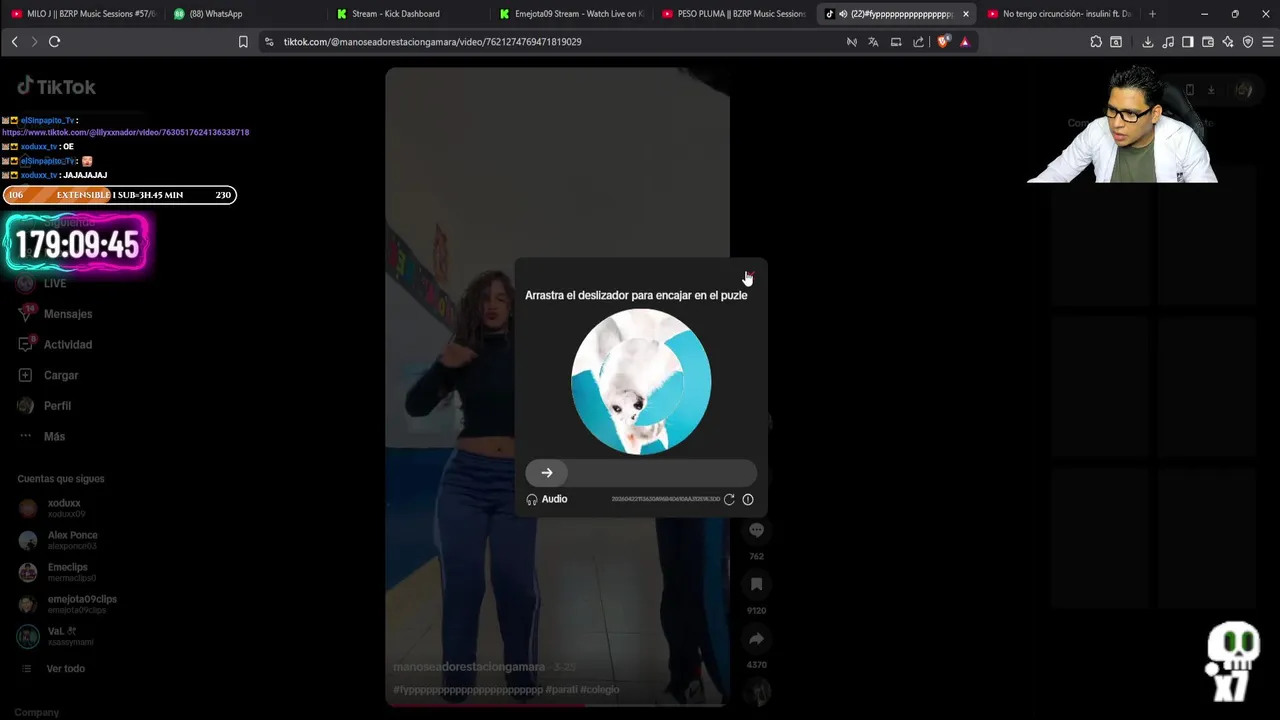The image size is (1280, 720).
Task: Bookmark the video via favorites icon
Action: pos(756,584)
